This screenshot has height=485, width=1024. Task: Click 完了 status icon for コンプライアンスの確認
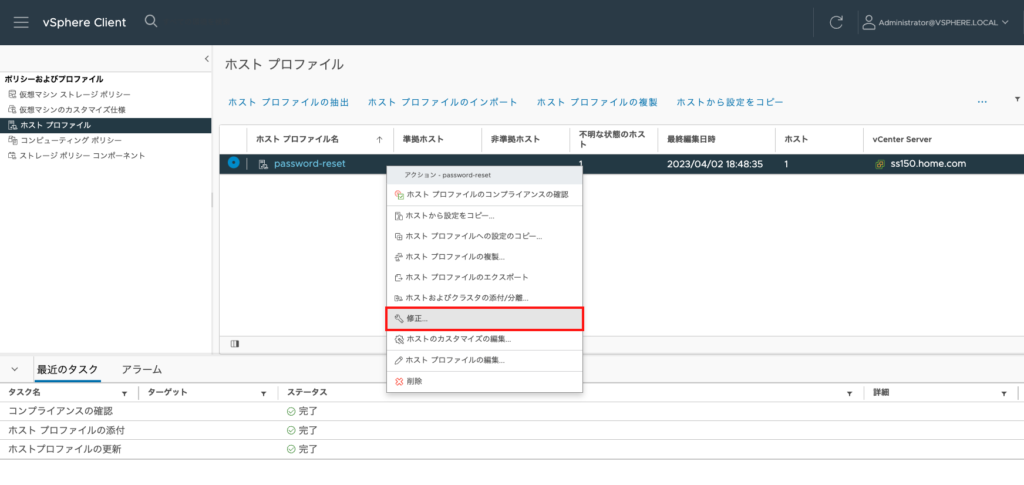(x=291, y=411)
